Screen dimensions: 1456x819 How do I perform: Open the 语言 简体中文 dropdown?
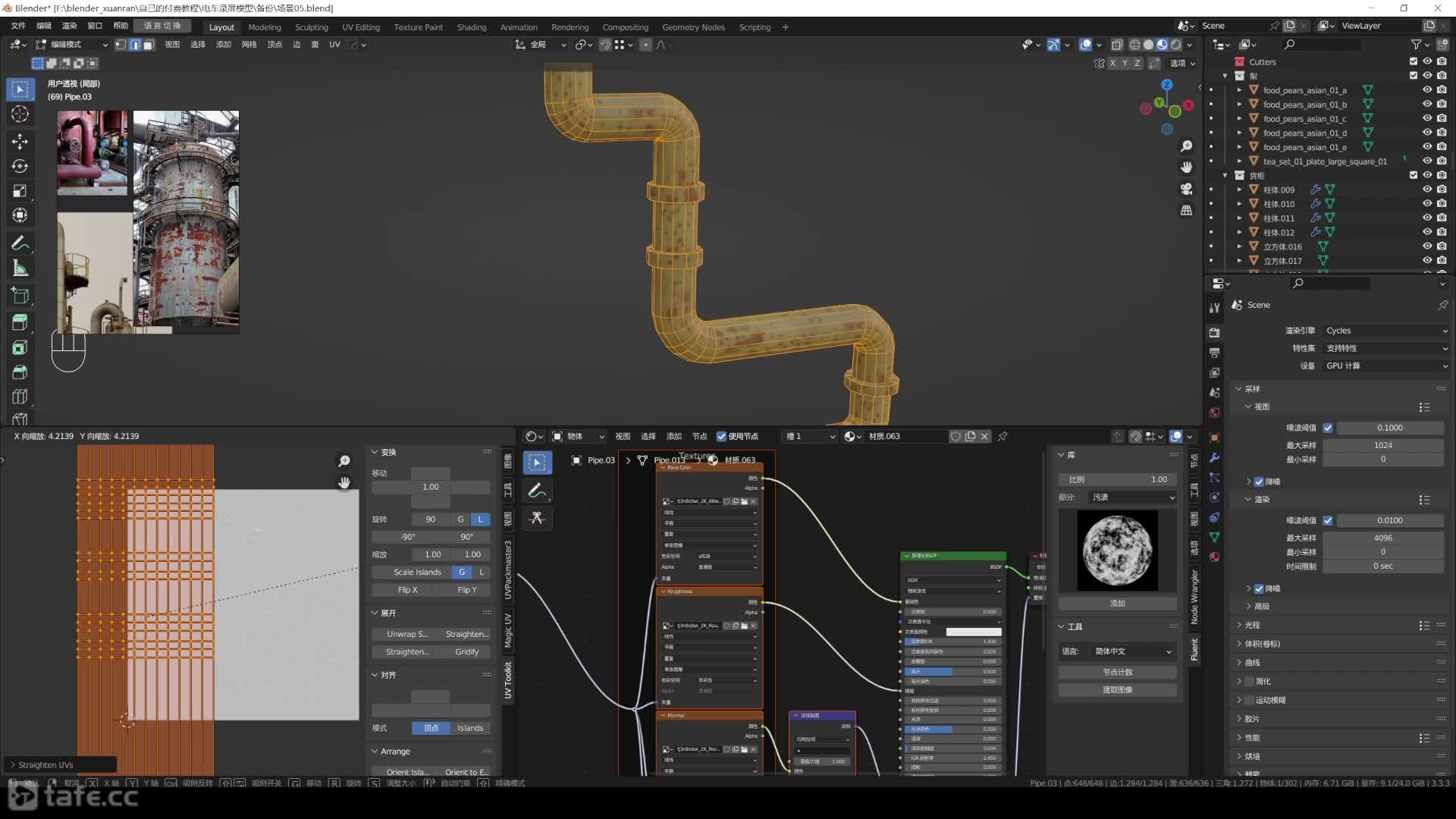[1133, 651]
